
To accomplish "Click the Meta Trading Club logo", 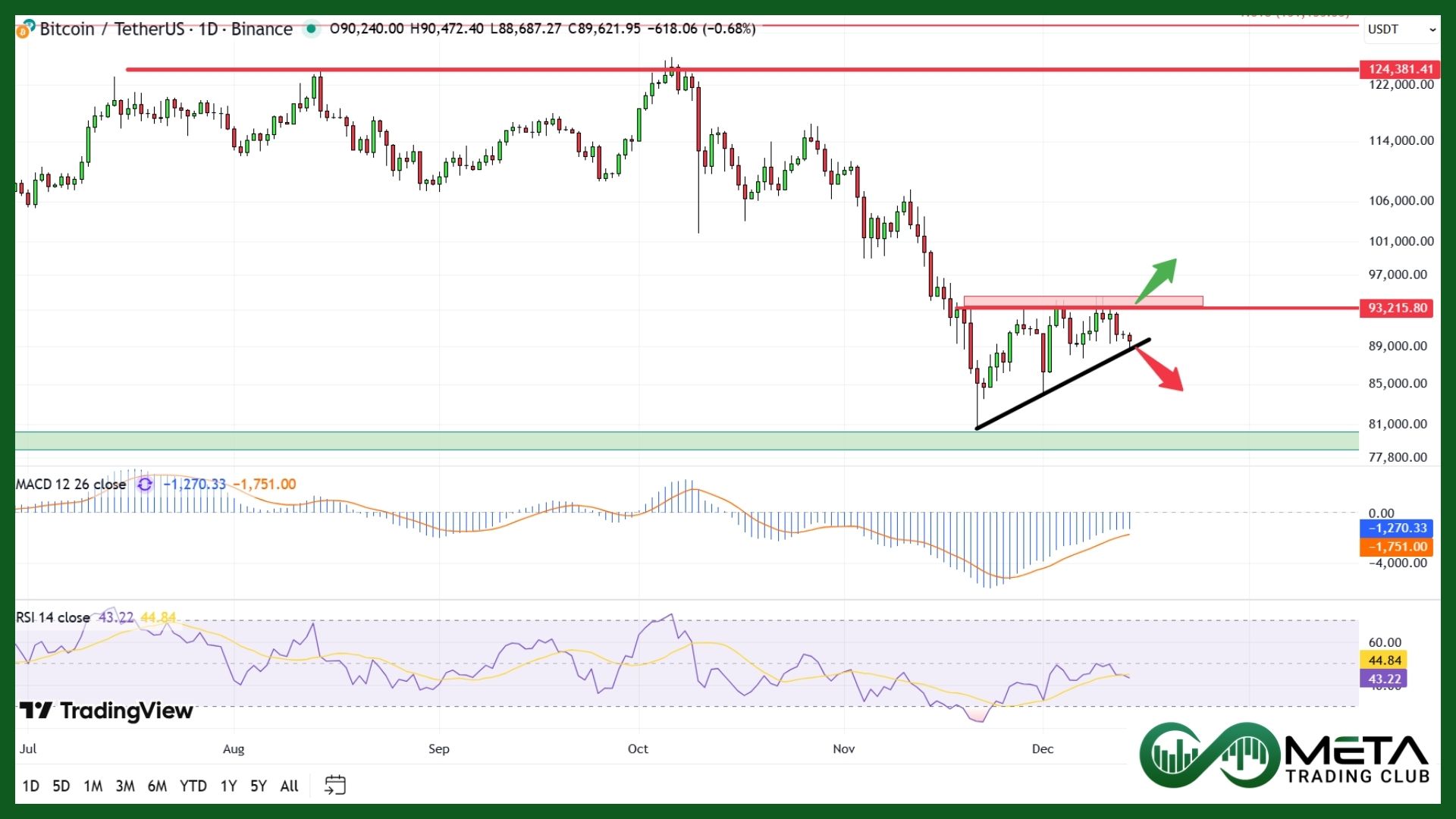I will [x=1285, y=756].
